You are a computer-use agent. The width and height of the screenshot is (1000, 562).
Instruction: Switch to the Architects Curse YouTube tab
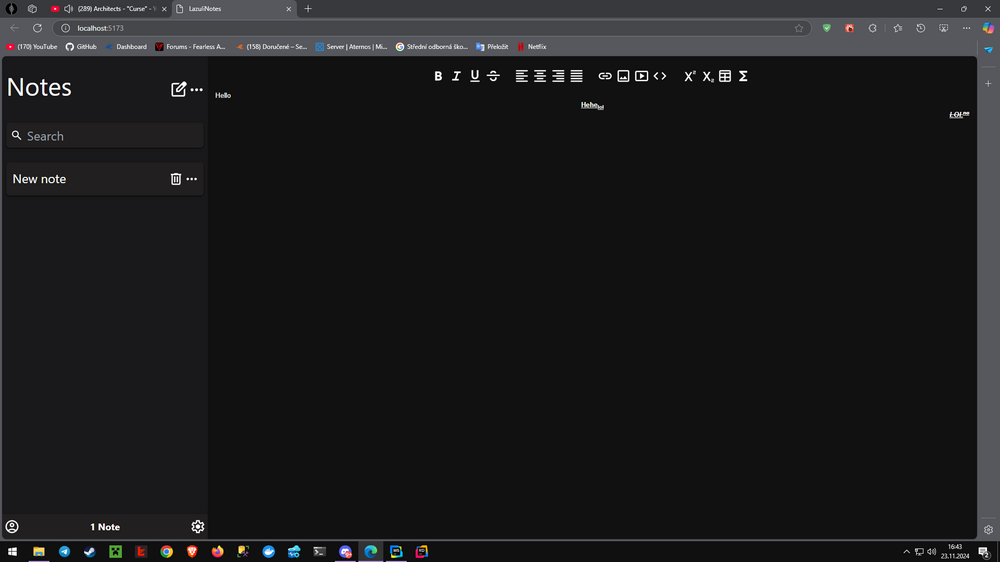coord(107,9)
